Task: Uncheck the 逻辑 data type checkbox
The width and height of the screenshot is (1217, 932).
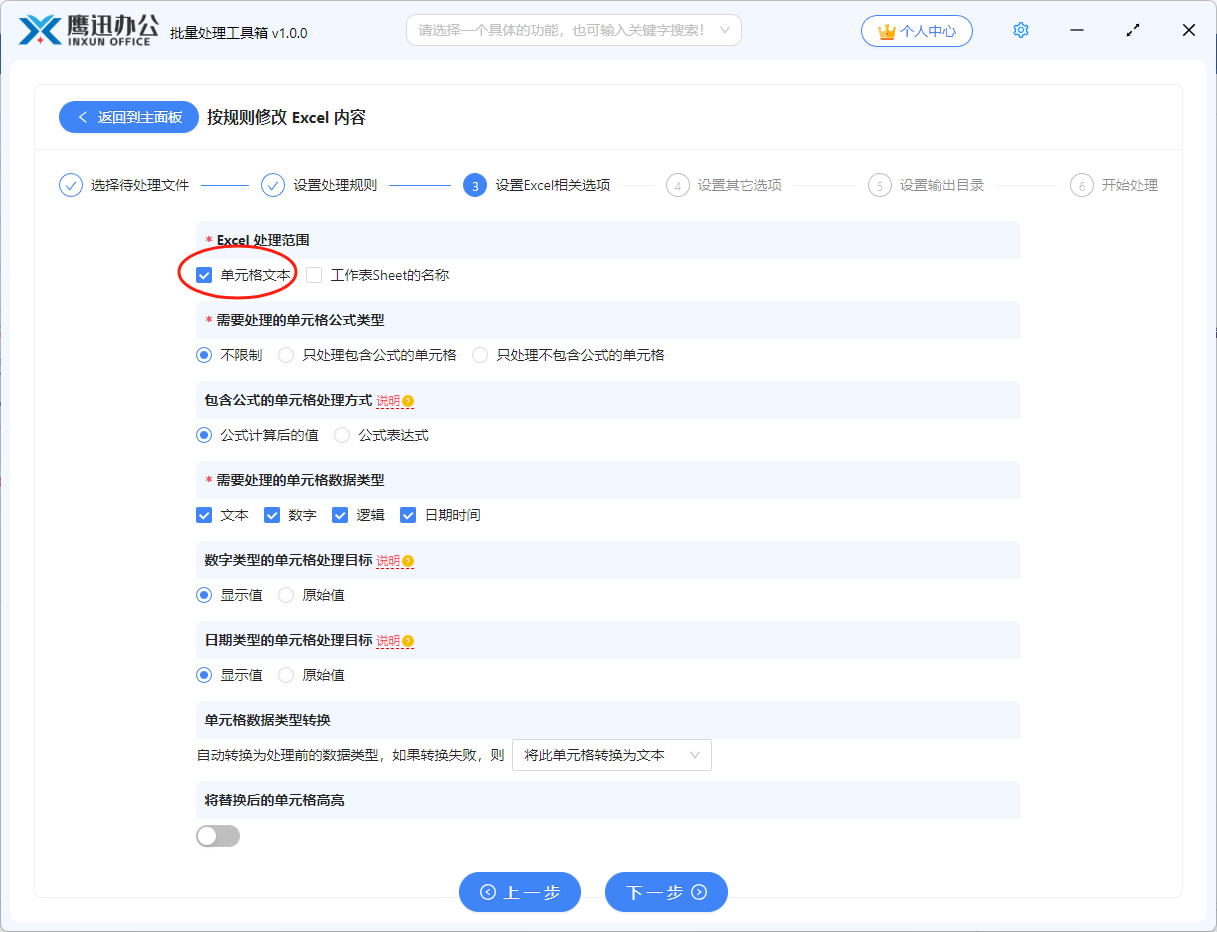Action: pyautogui.click(x=340, y=514)
